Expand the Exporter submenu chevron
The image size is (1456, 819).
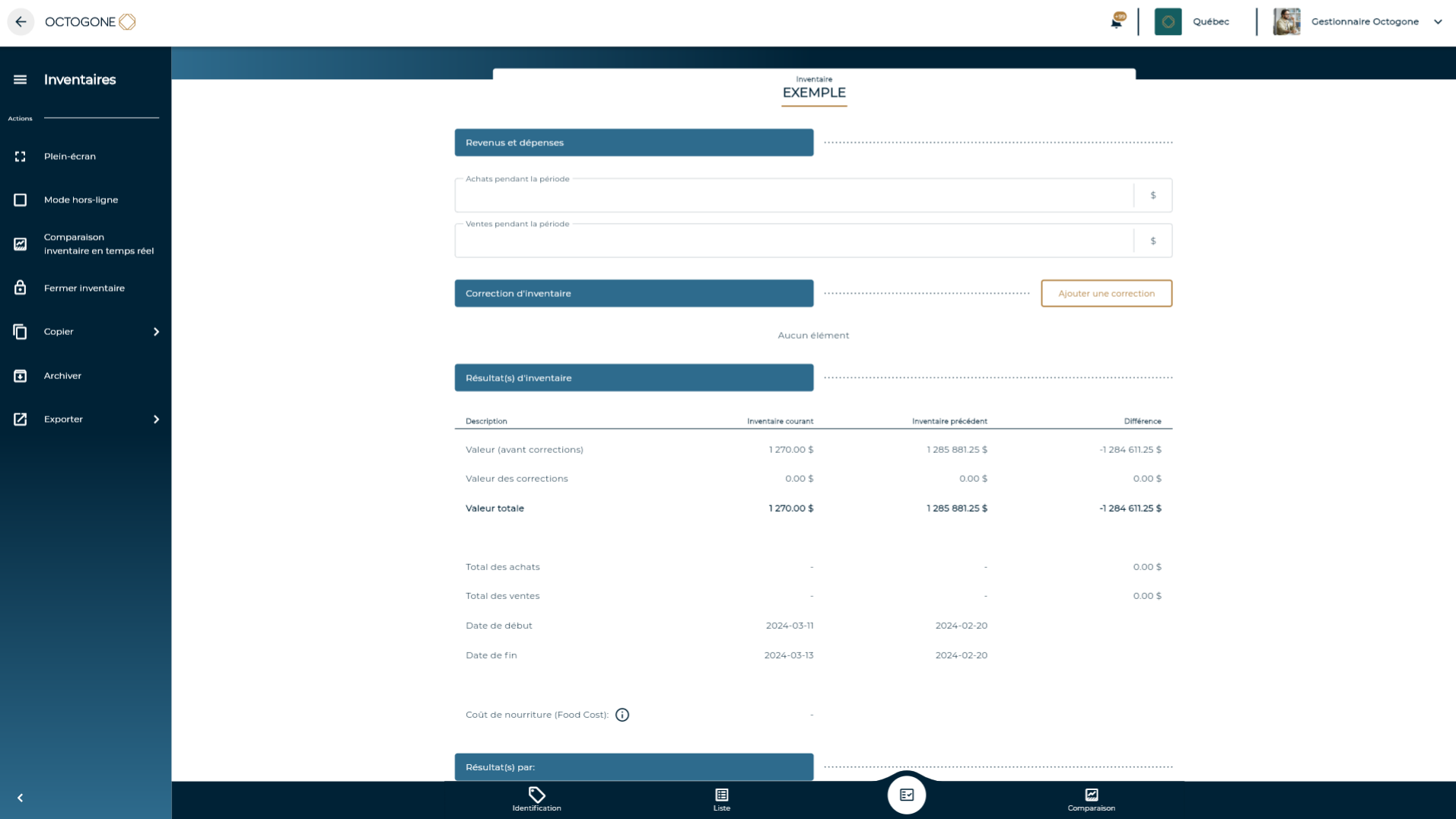click(156, 419)
